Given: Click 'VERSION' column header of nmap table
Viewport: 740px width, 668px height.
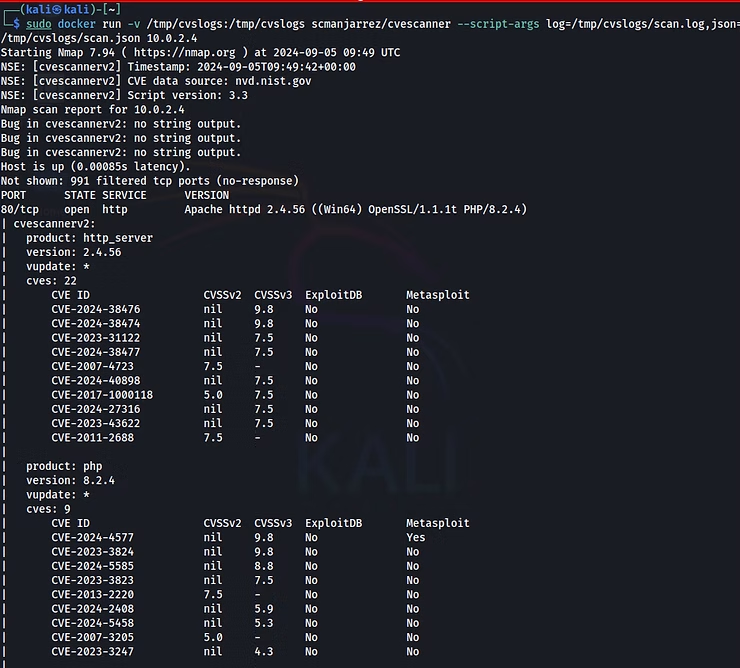Looking at the screenshot, I should [x=207, y=195].
